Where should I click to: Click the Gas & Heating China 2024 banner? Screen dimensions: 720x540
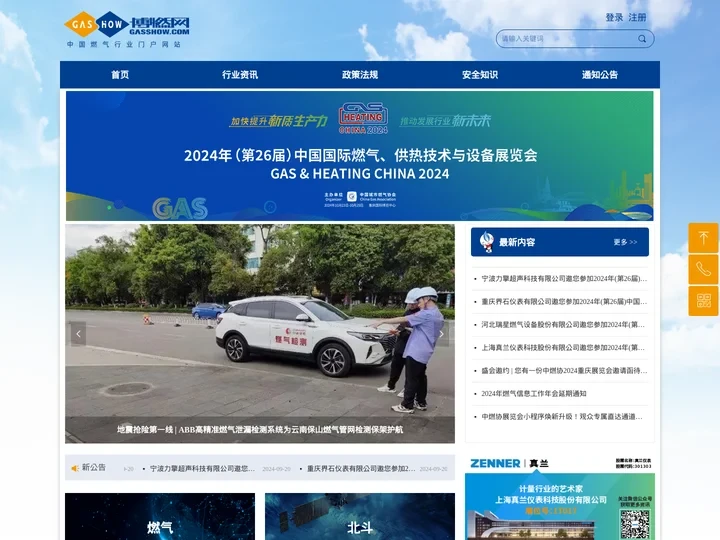360,156
